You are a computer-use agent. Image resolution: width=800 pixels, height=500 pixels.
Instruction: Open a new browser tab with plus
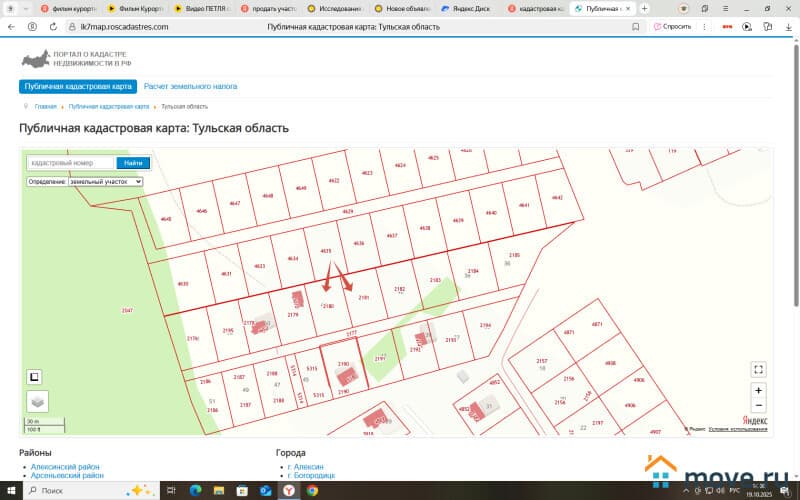pos(643,8)
